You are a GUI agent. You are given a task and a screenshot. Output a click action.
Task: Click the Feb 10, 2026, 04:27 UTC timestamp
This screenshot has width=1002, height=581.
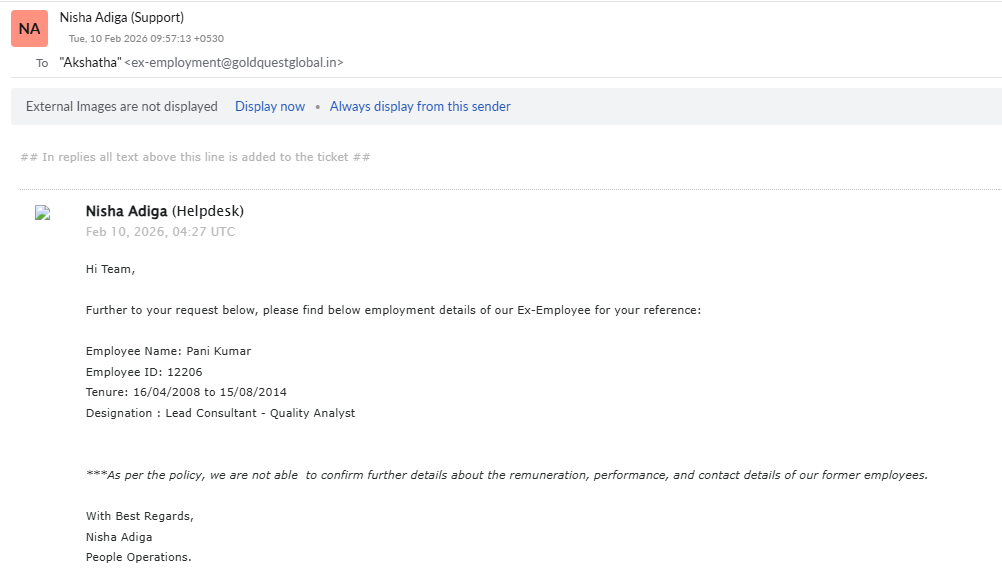tap(160, 232)
